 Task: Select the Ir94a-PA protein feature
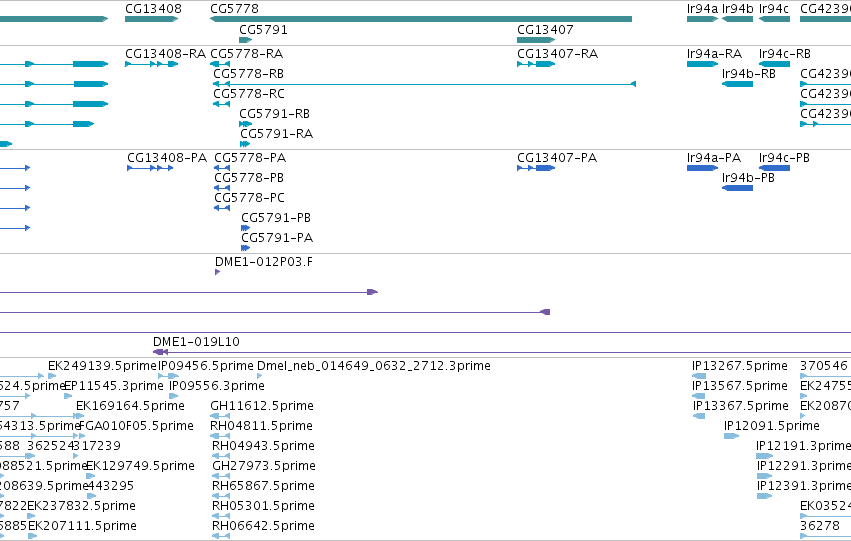pos(702,168)
